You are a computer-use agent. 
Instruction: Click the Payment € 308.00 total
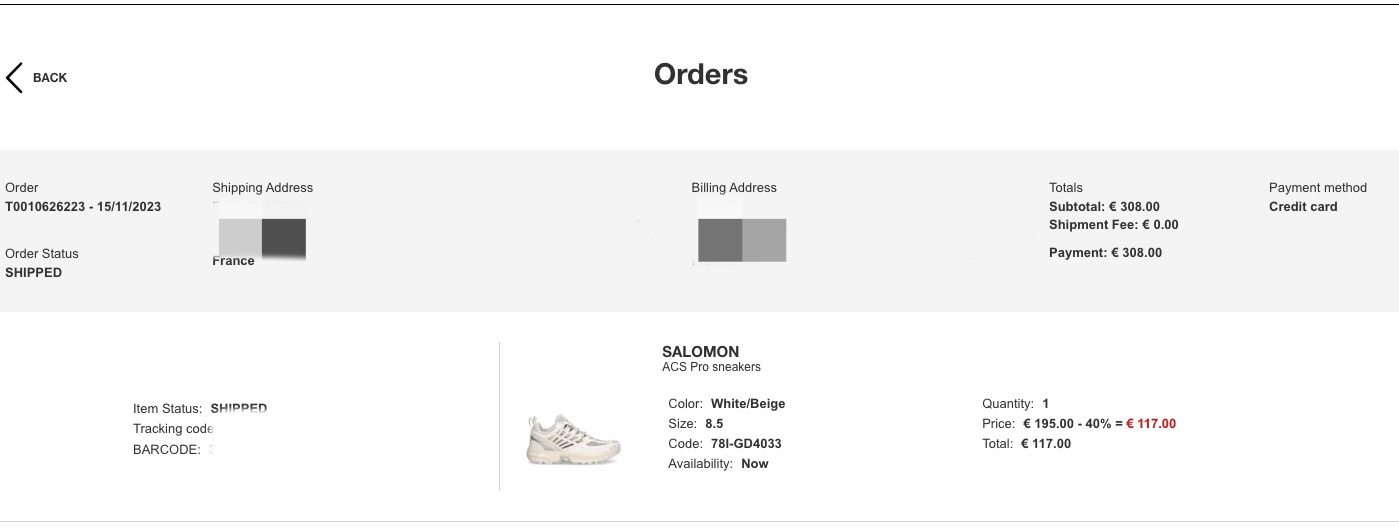(1105, 253)
